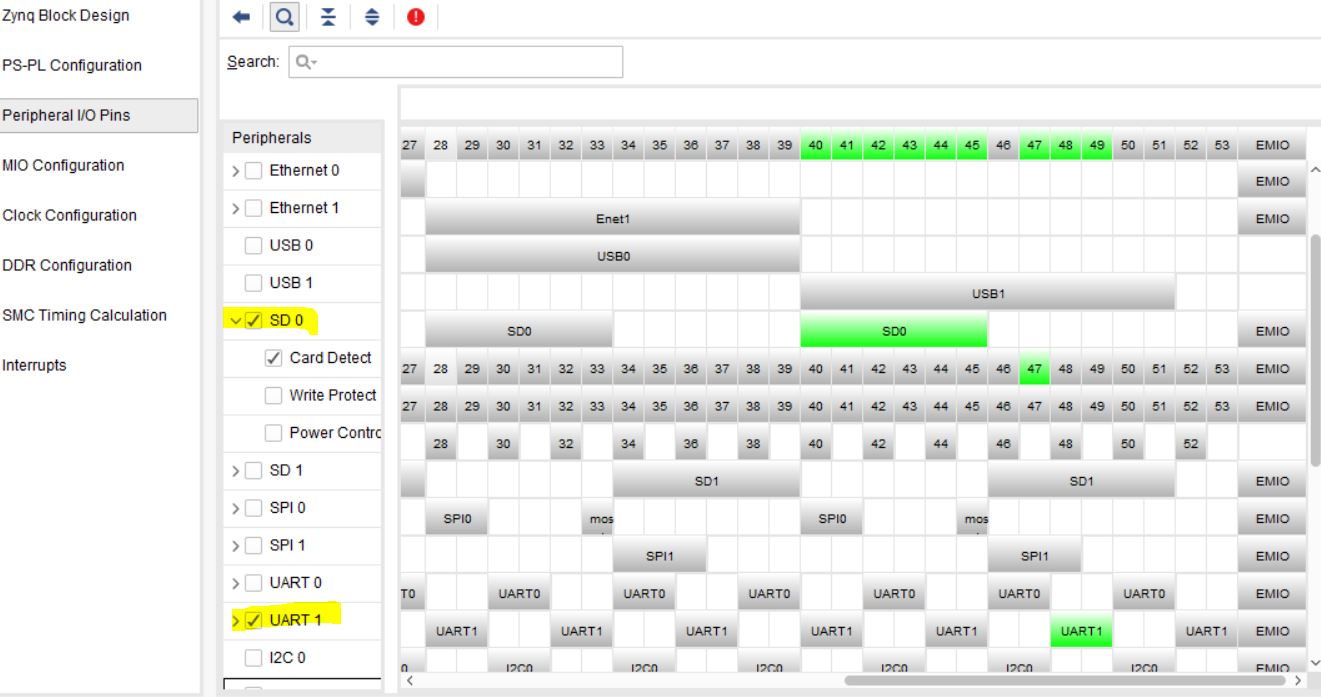The image size is (1321, 697).
Task: Click EMIO button in Ethernet 1 row
Action: [1272, 217]
